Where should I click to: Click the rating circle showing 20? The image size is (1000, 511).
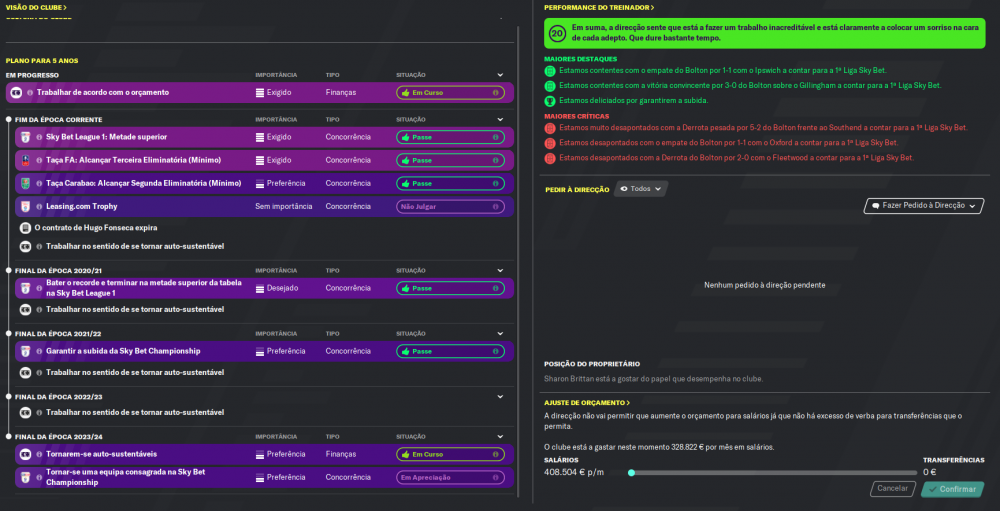[x=557, y=34]
